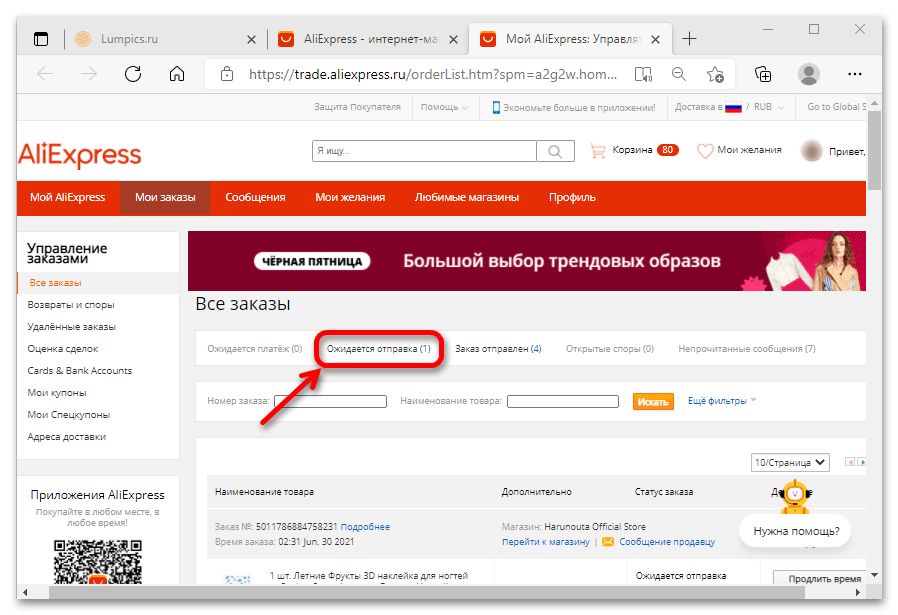The width and height of the screenshot is (898, 615).
Task: Close the AliExpress интернет-магазин tab
Action: (453, 40)
